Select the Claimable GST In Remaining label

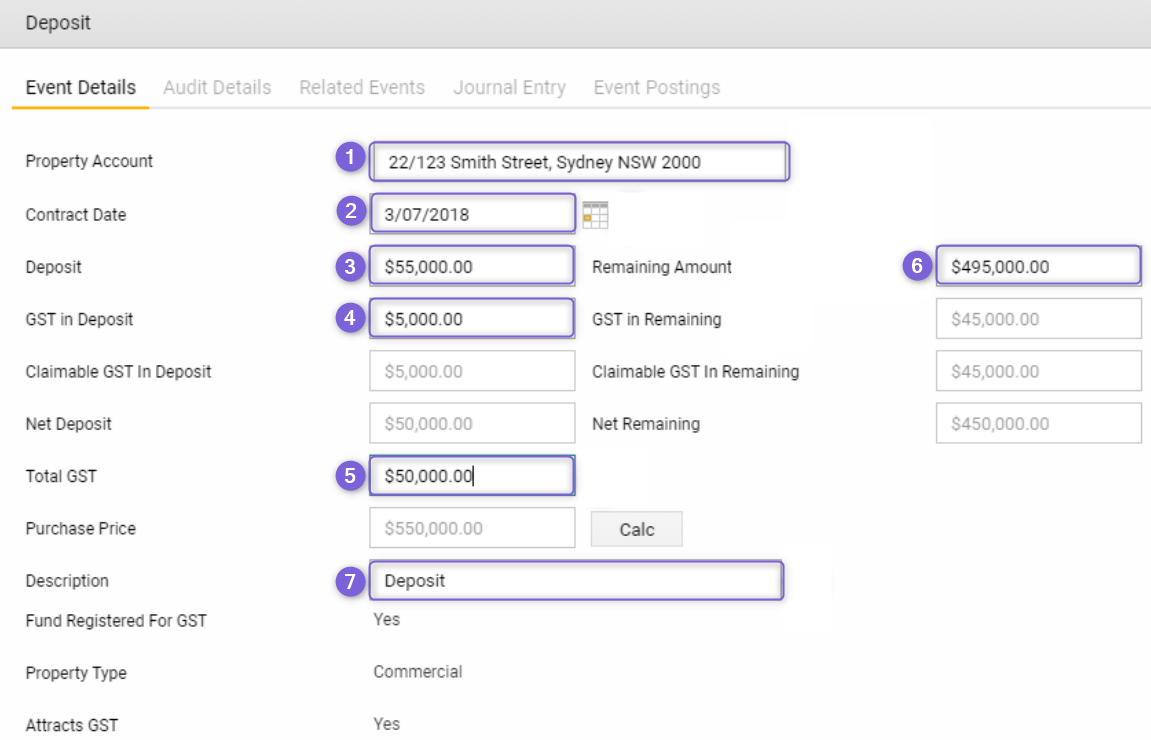click(x=696, y=372)
